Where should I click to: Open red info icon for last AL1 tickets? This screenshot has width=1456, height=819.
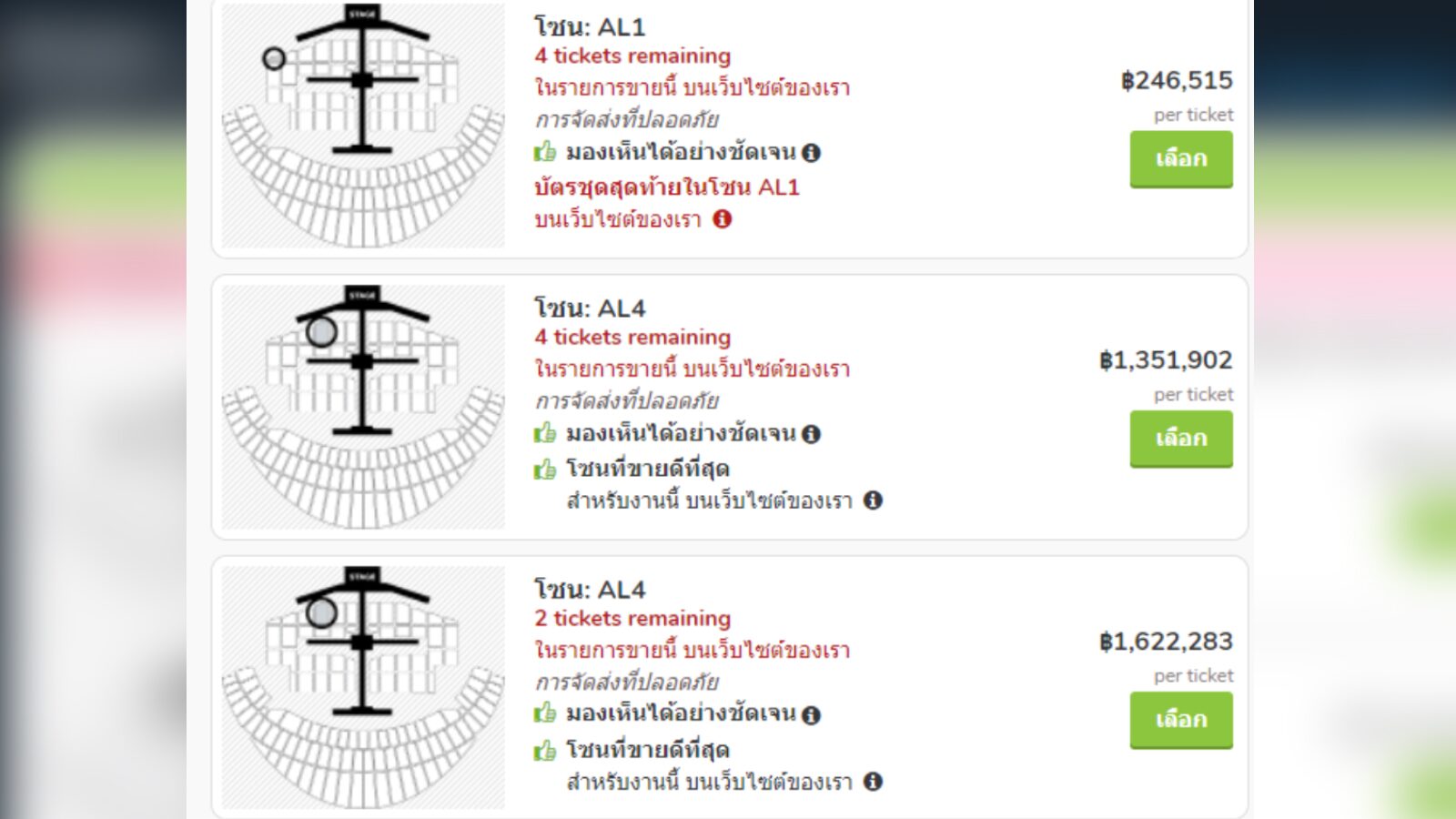[723, 219]
